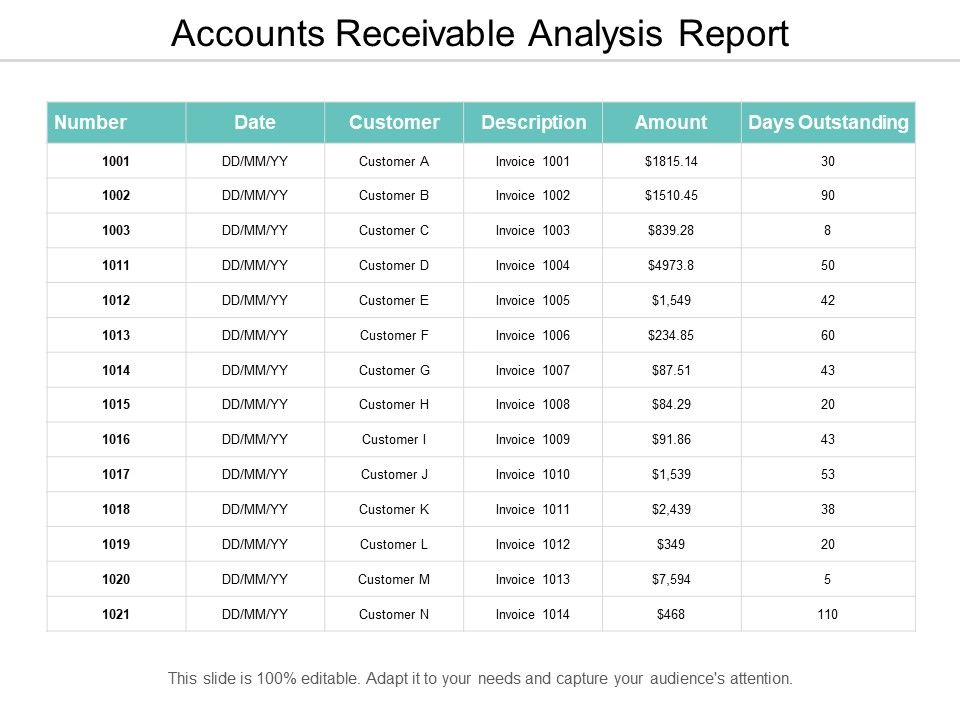Select the Customer B cell
This screenshot has width=960, height=720.
[394, 195]
